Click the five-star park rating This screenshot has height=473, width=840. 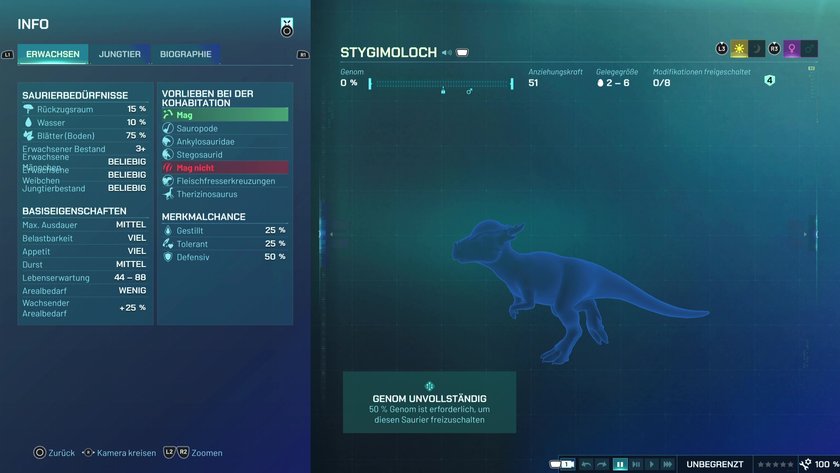pos(775,464)
